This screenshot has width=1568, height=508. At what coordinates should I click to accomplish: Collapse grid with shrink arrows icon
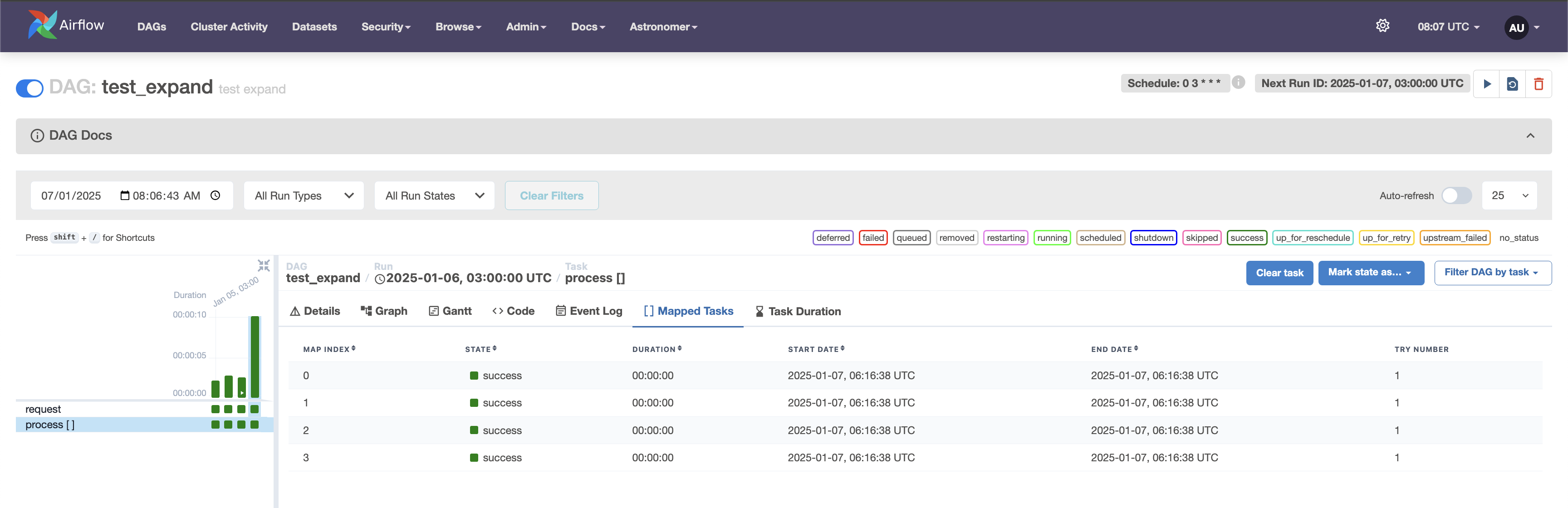[263, 266]
